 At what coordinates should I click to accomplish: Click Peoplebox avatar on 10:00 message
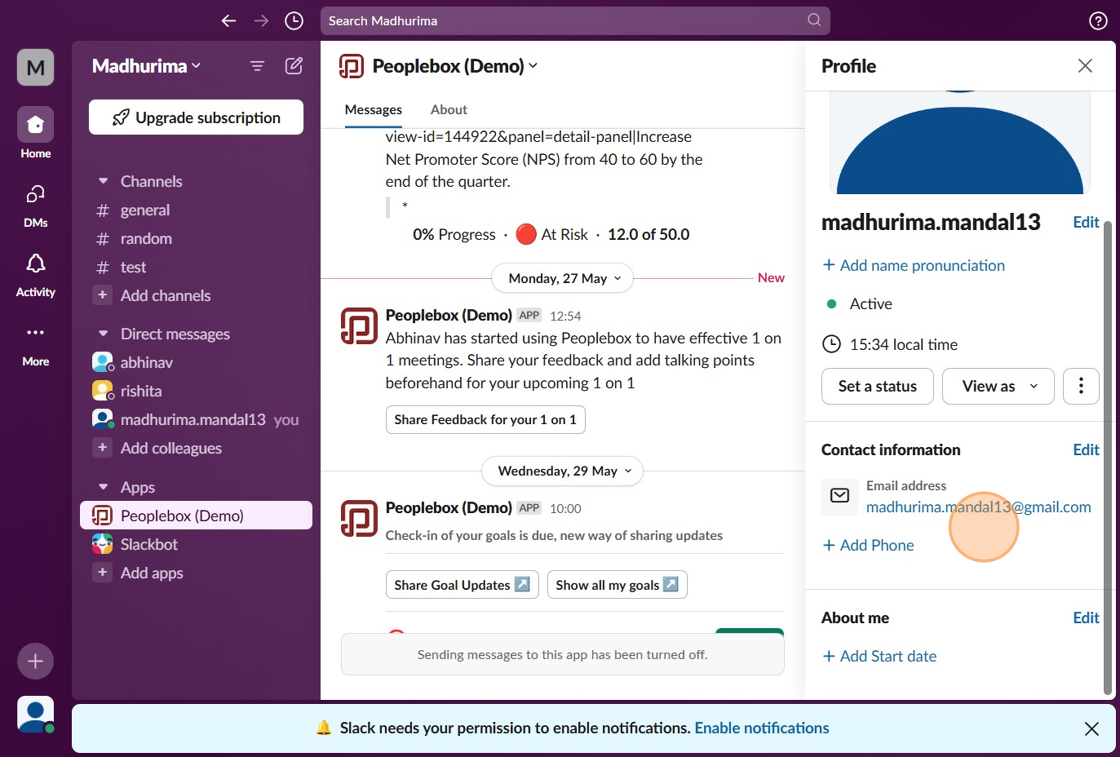tap(359, 518)
